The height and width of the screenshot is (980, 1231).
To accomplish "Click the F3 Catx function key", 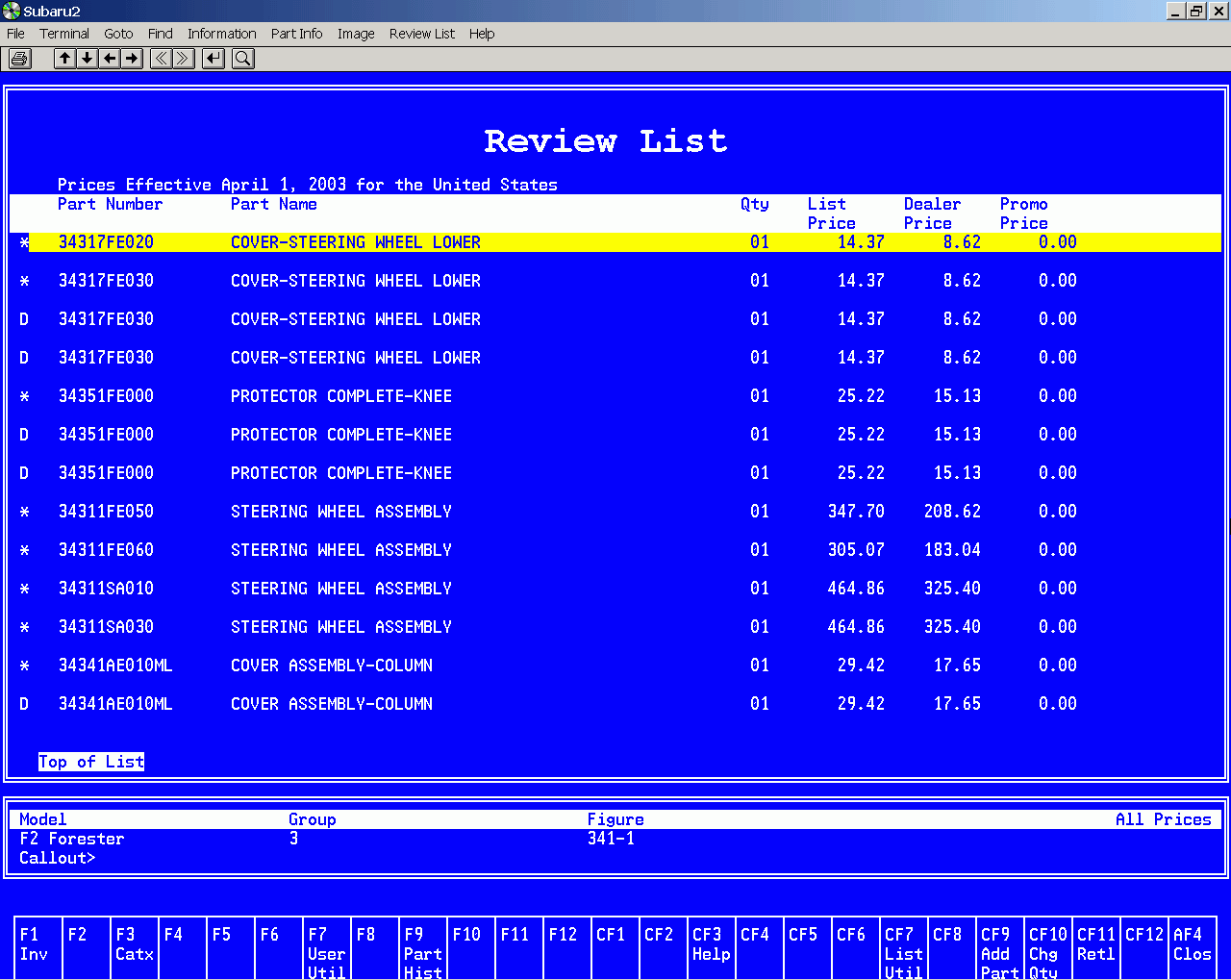I will [135, 948].
